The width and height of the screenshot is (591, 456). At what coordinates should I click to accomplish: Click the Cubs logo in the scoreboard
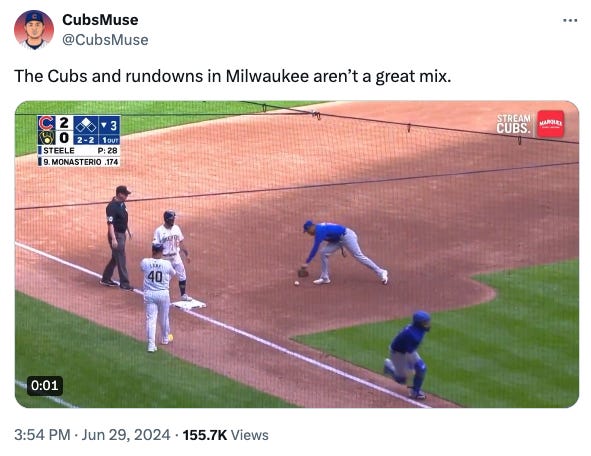pos(46,123)
